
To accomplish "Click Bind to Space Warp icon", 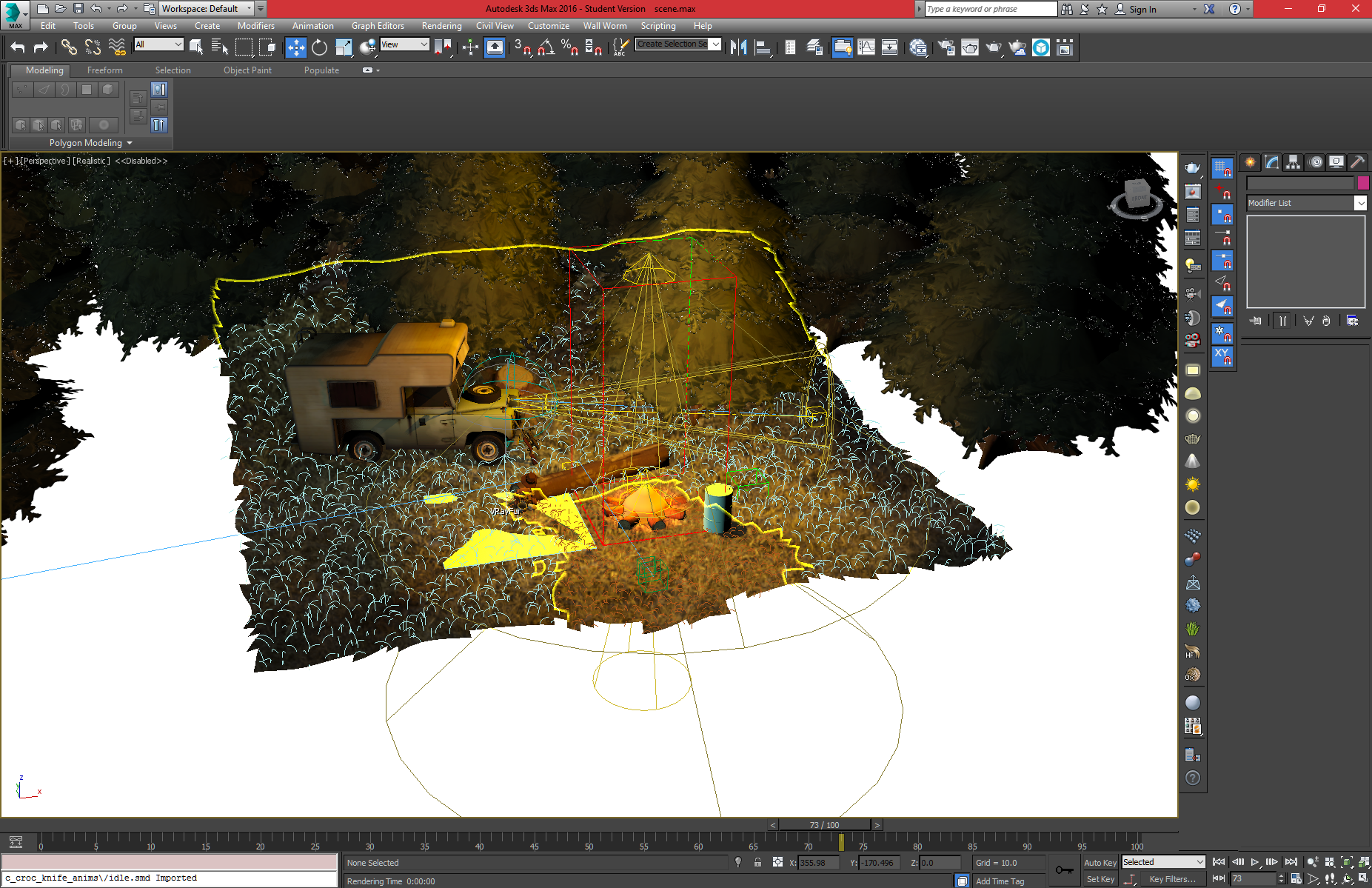I will point(117,48).
